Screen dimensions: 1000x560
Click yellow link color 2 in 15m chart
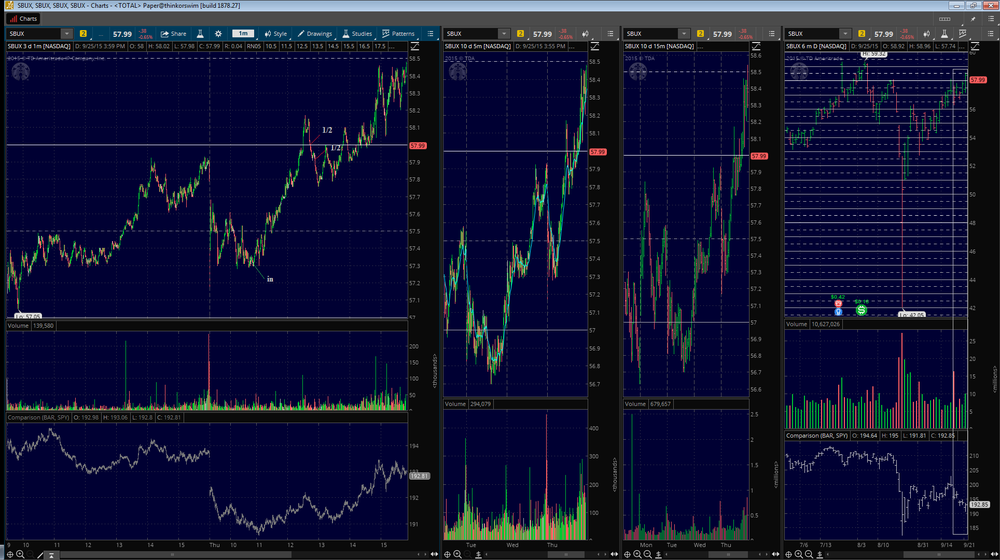click(x=700, y=34)
